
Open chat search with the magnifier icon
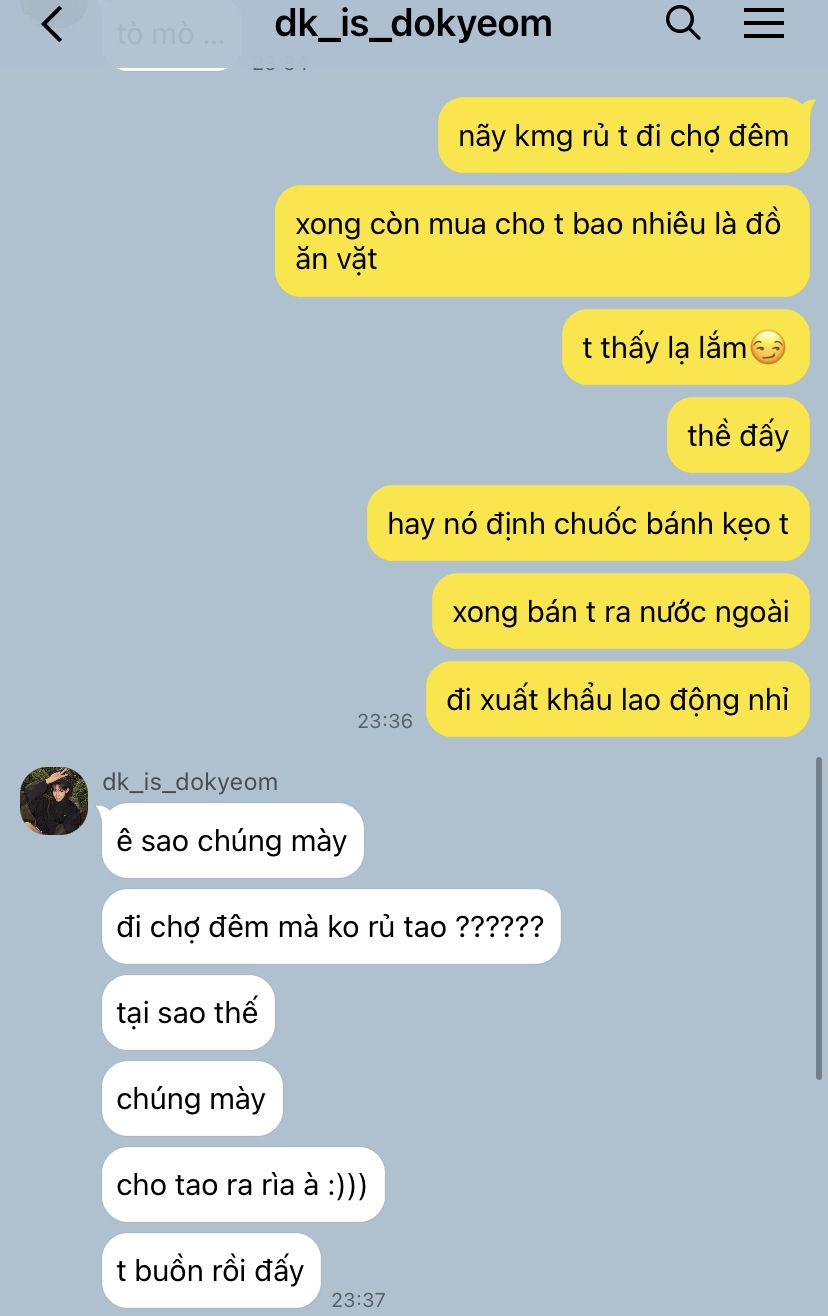683,22
